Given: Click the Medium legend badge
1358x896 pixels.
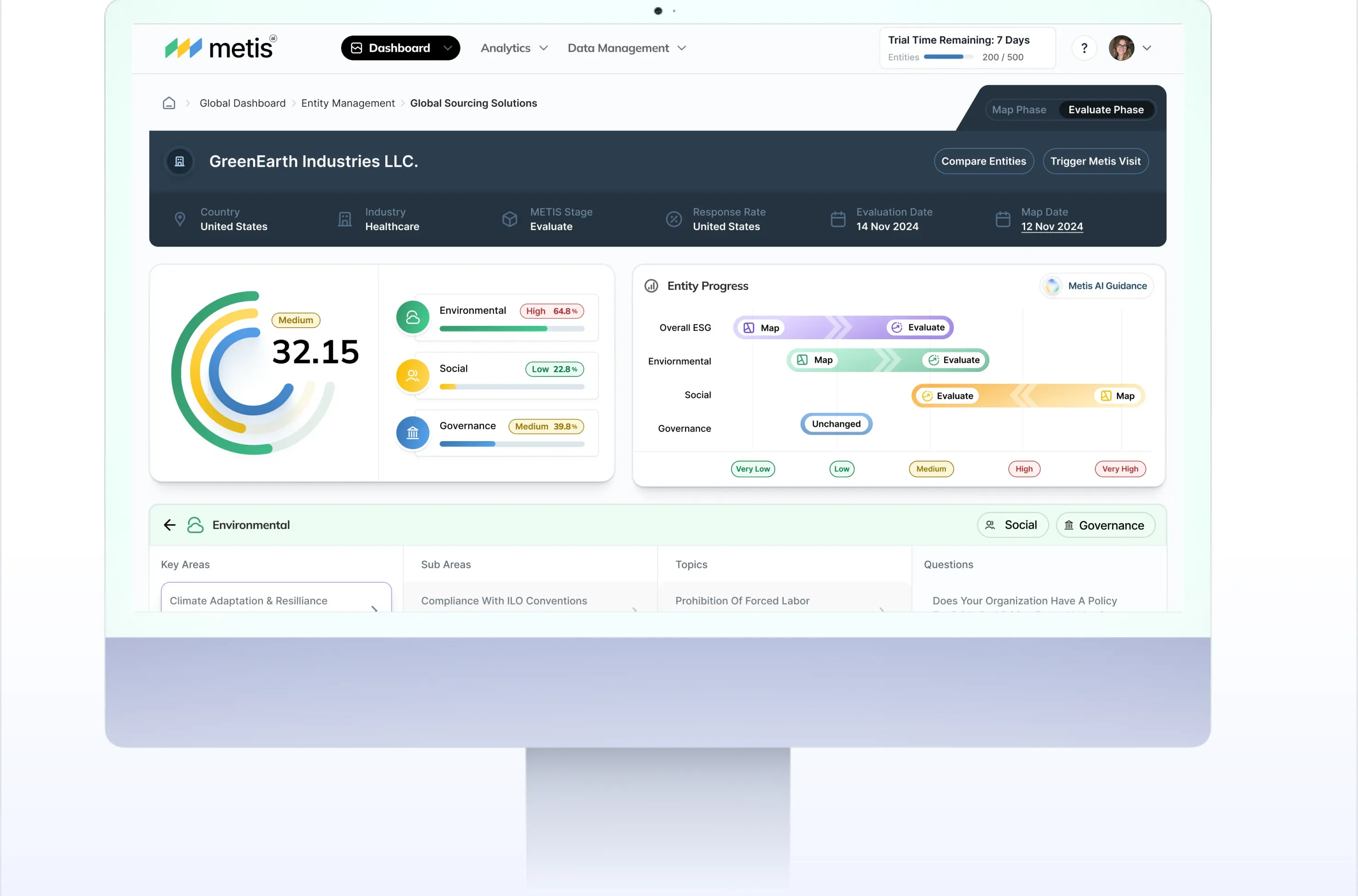Looking at the screenshot, I should 931,469.
